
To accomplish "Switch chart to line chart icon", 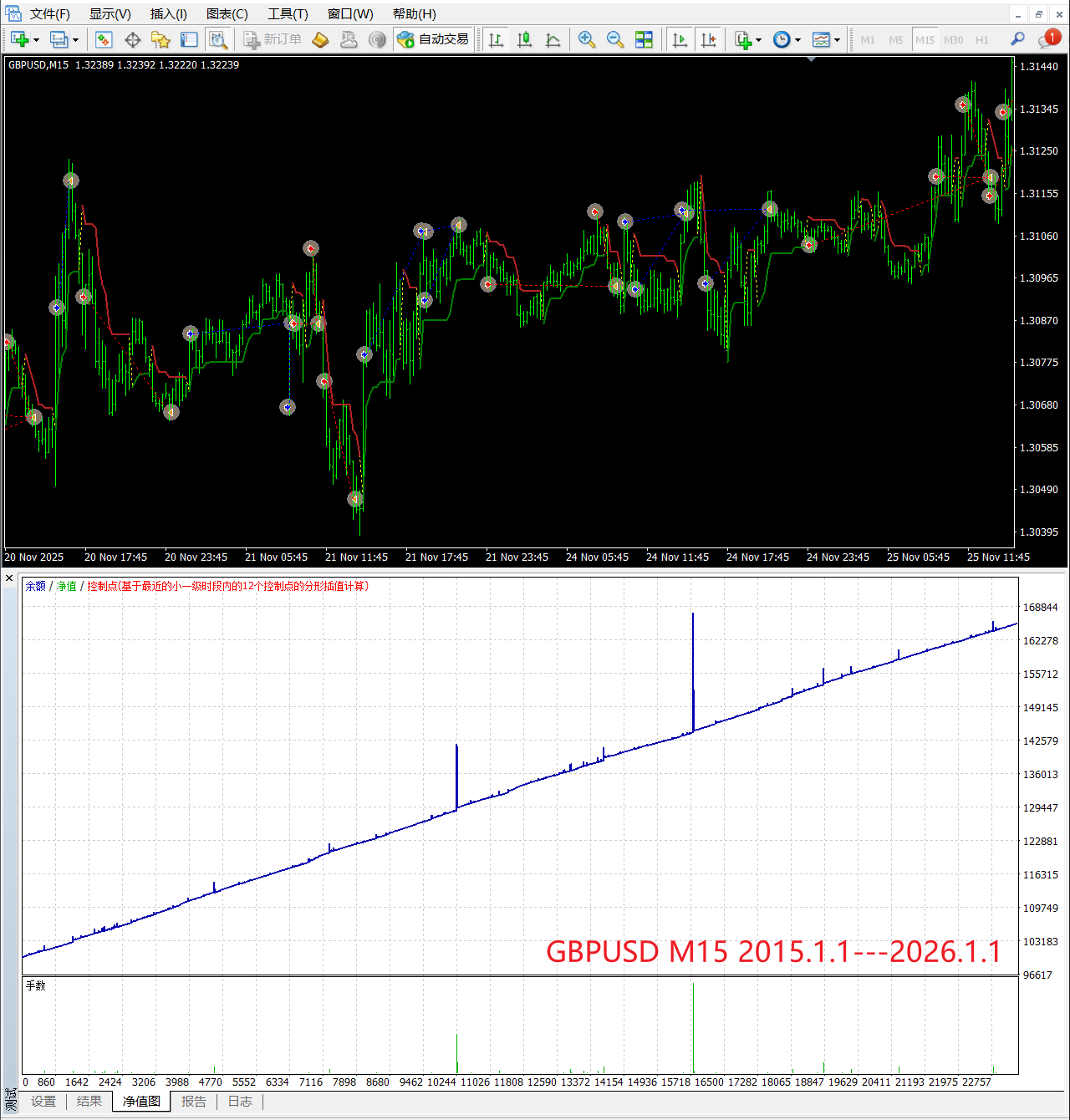I will click(x=553, y=39).
